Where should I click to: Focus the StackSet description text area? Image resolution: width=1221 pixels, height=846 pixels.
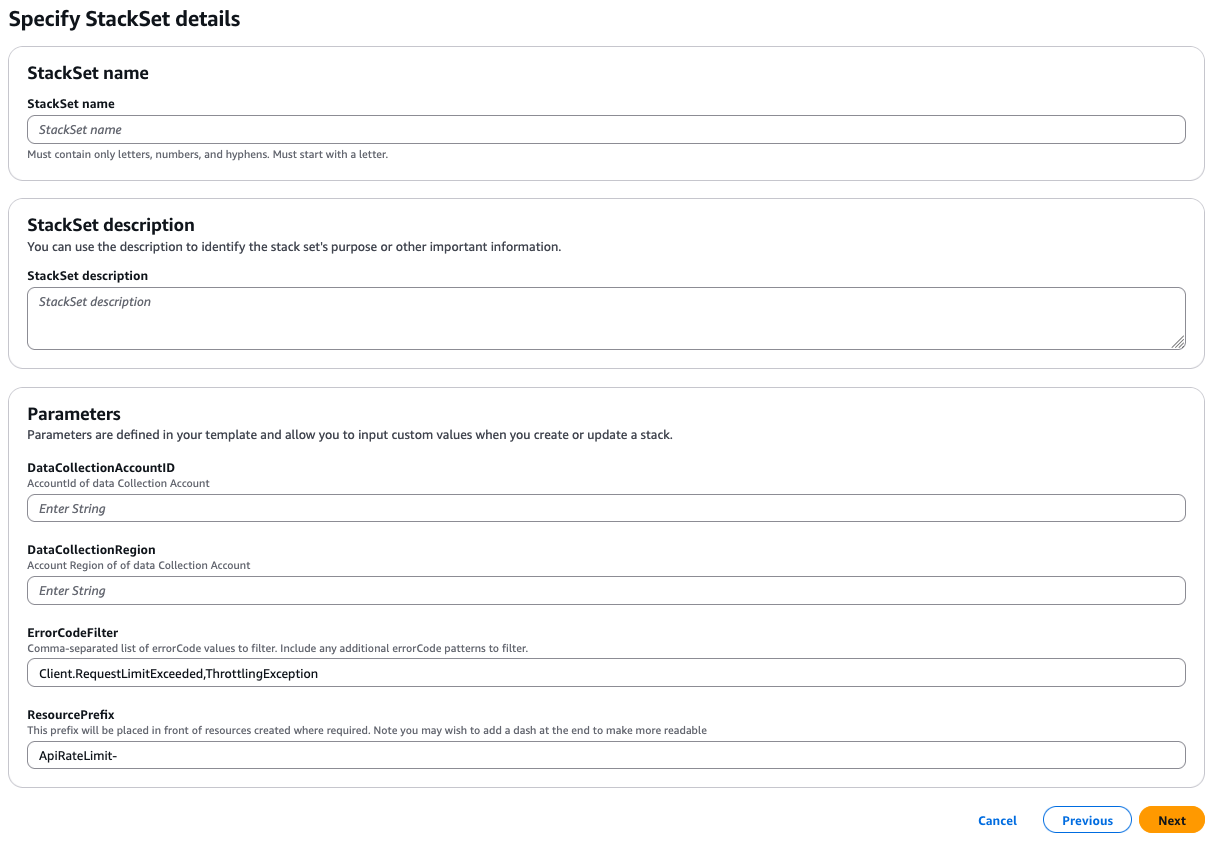[x=606, y=318]
